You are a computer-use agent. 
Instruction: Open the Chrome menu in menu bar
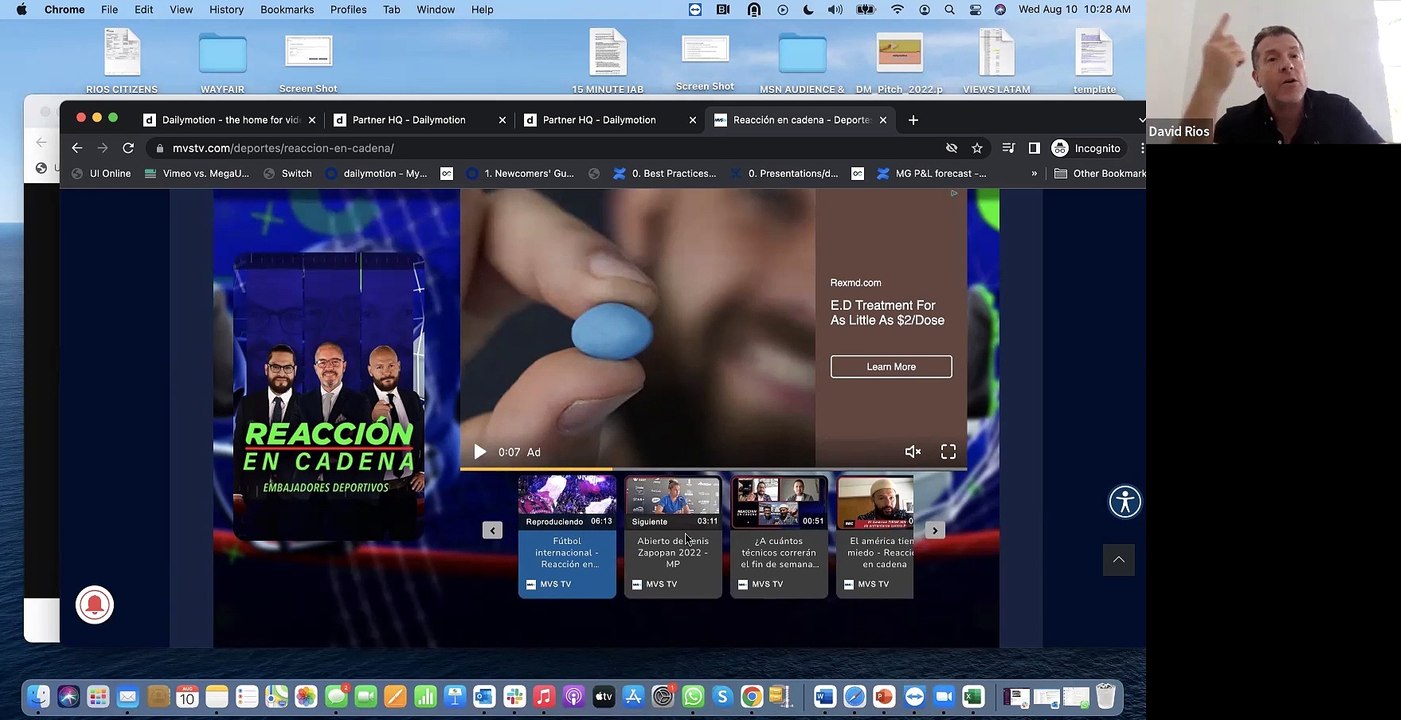pyautogui.click(x=65, y=9)
